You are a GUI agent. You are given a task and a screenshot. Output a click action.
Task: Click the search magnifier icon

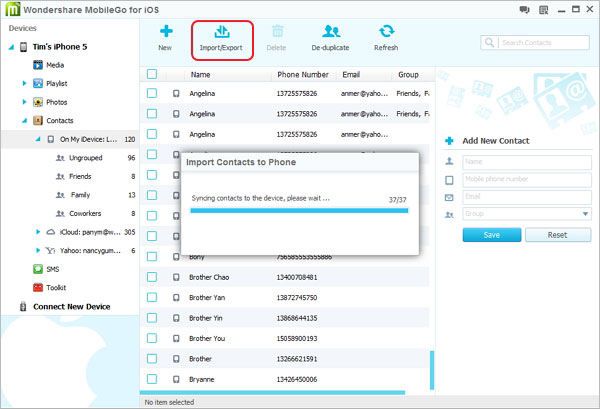tap(489, 42)
